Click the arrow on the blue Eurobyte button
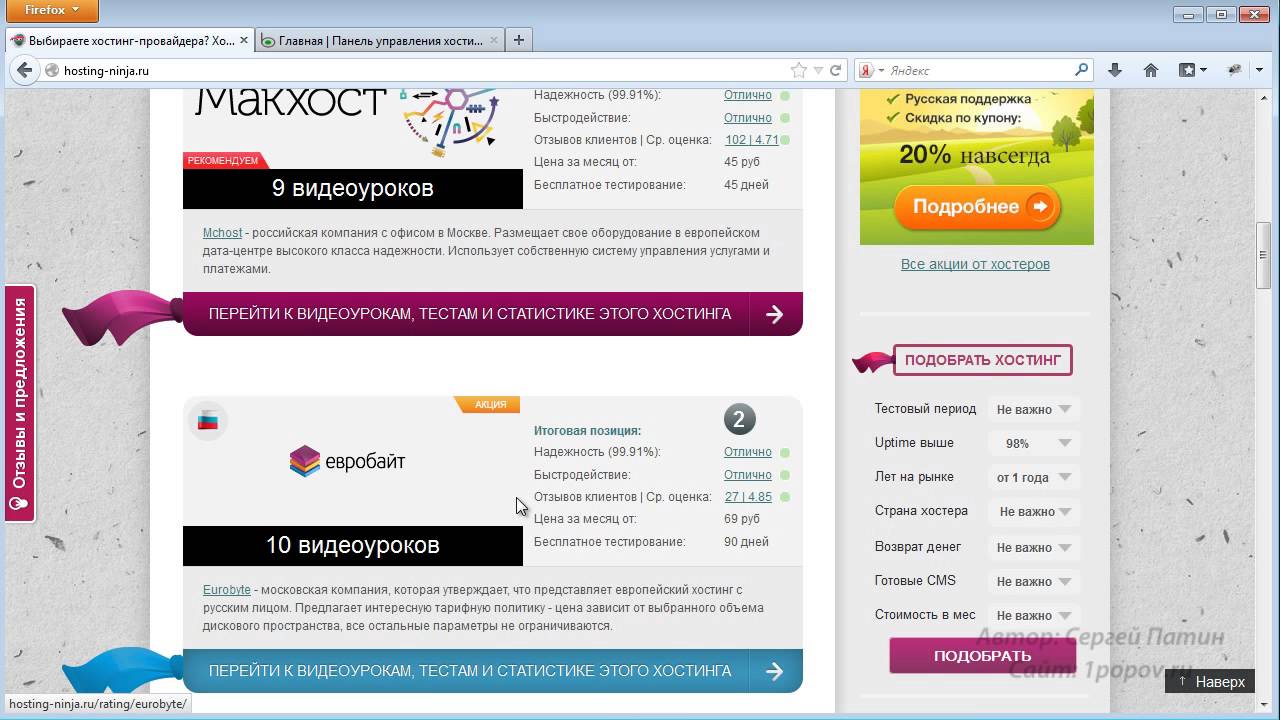1280x720 pixels. (775, 671)
